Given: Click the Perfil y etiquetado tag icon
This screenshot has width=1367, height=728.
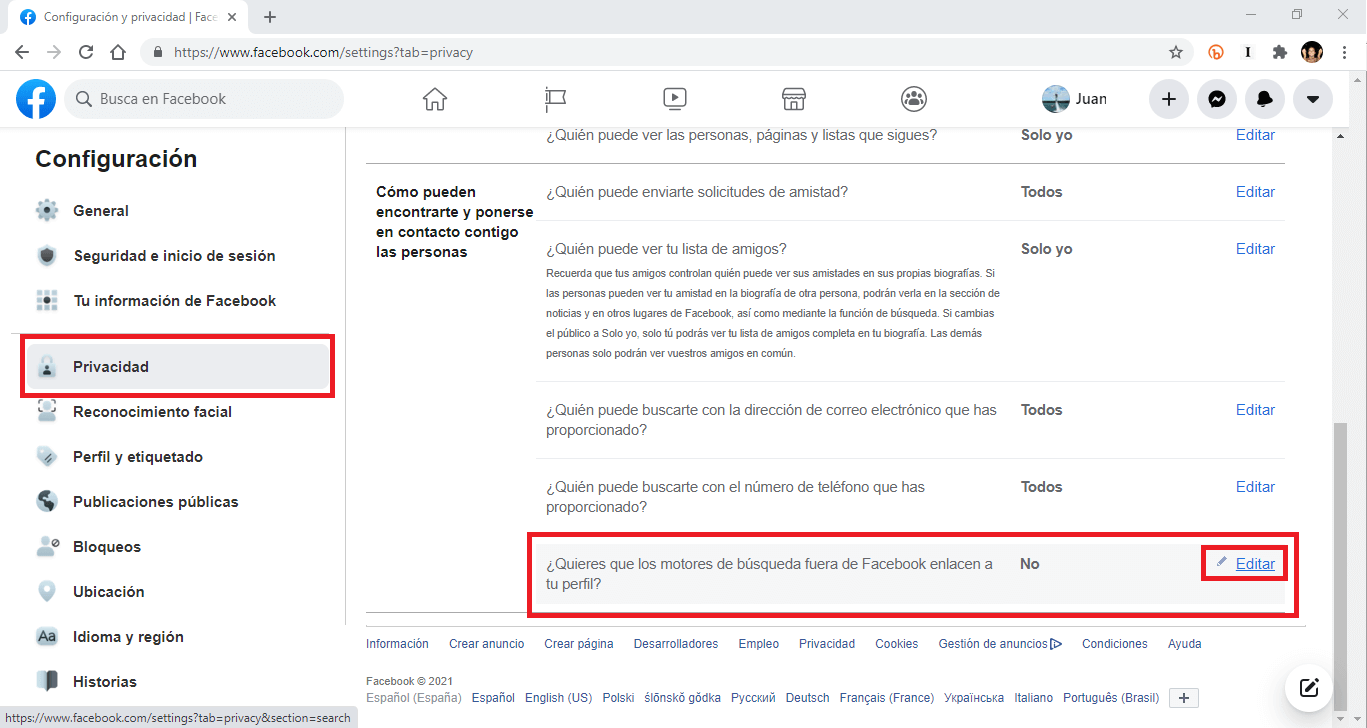Looking at the screenshot, I should coord(47,457).
